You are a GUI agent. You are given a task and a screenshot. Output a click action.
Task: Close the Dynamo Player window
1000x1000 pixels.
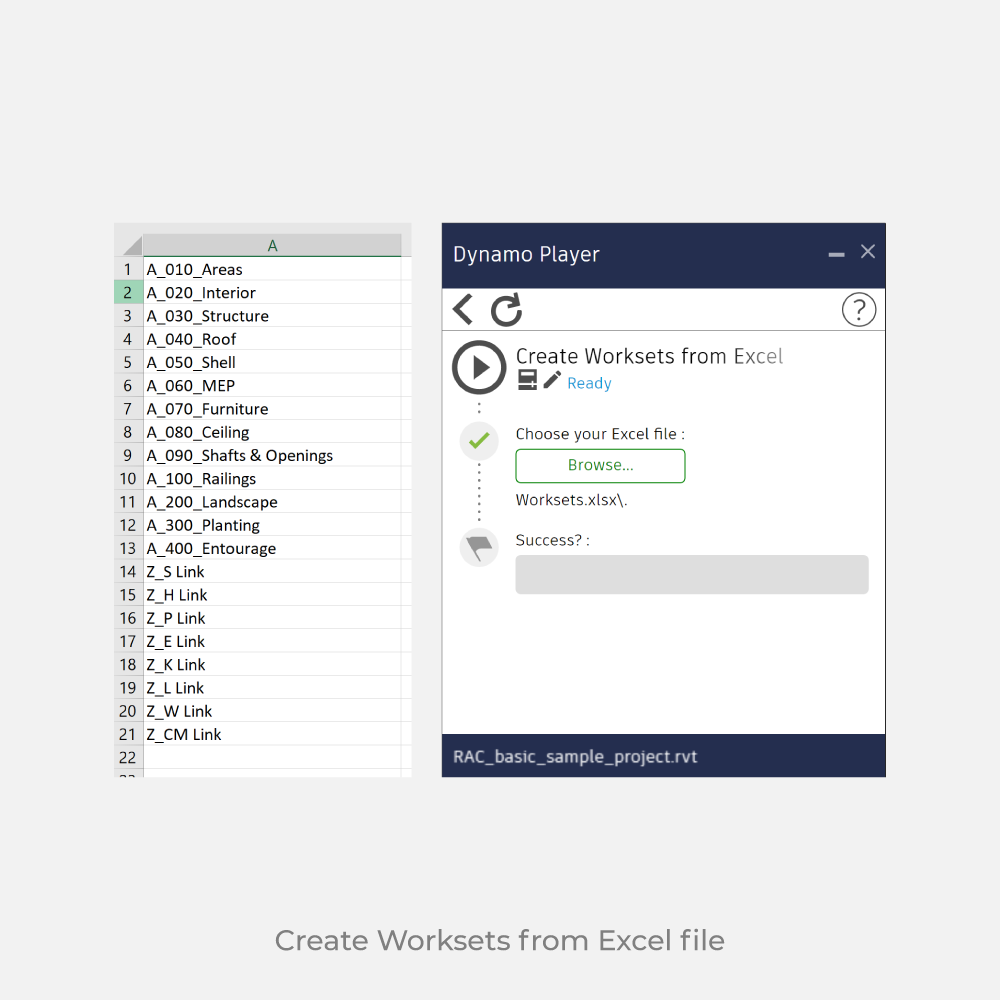coord(867,251)
